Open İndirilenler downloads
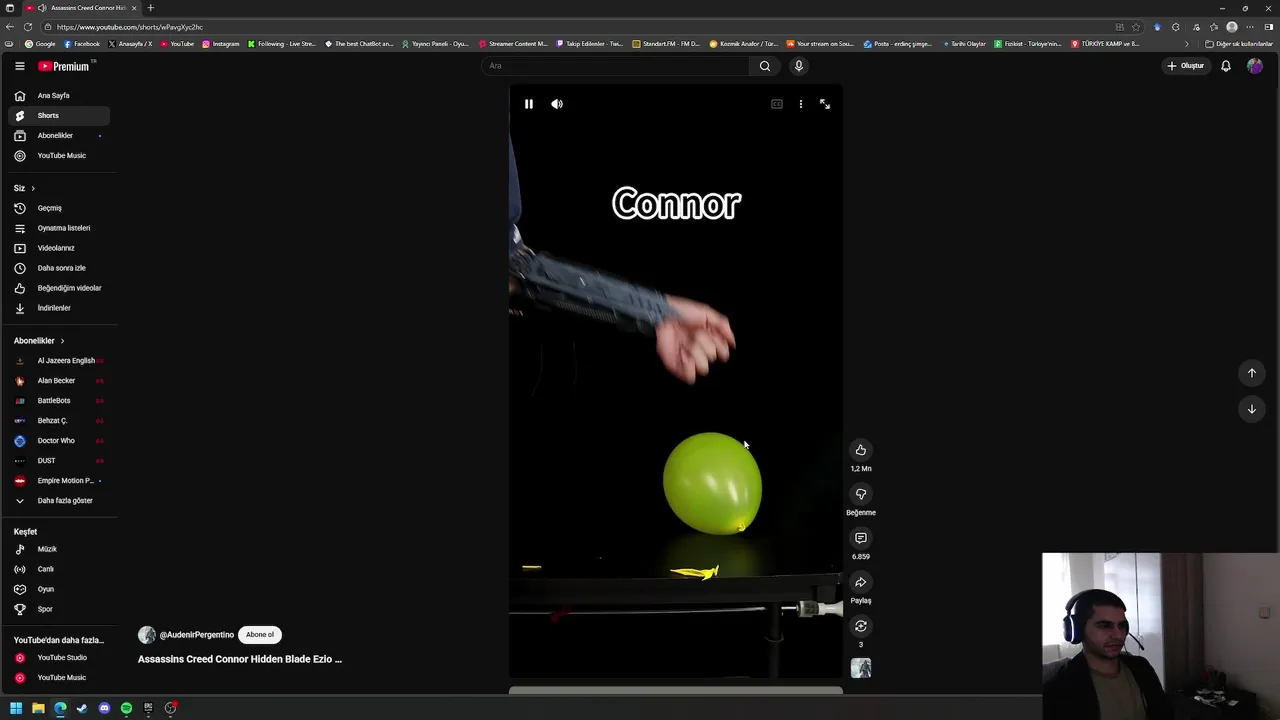 (x=60, y=308)
